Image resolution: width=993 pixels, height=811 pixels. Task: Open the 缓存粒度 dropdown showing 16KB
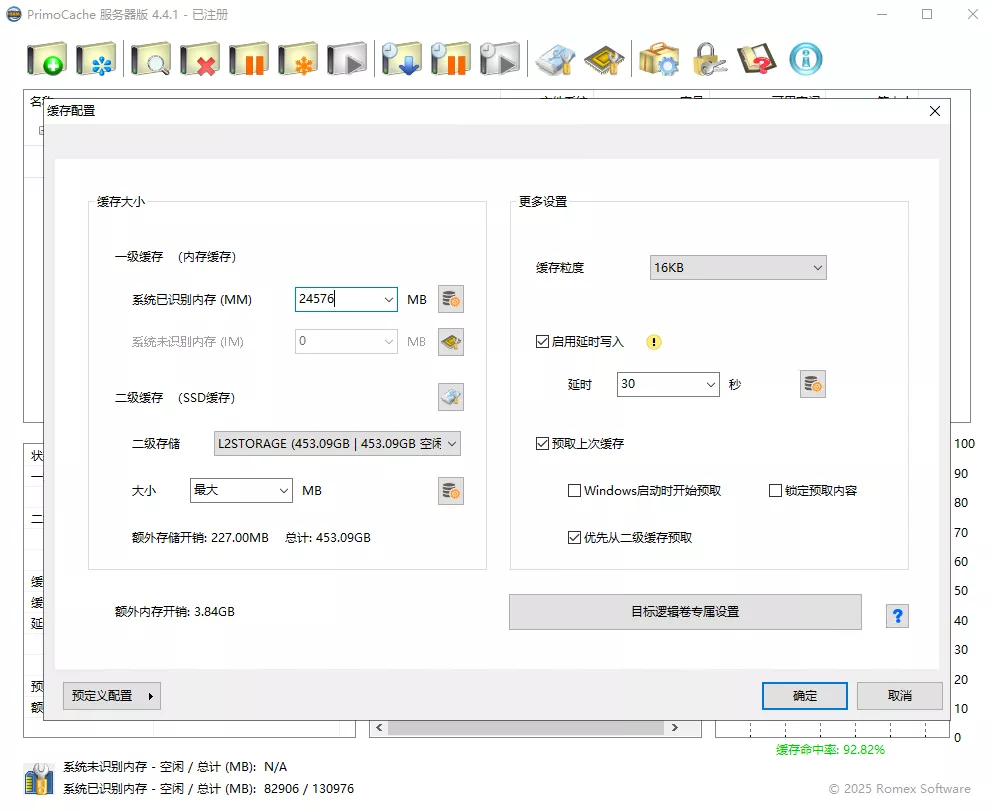[x=737, y=267]
